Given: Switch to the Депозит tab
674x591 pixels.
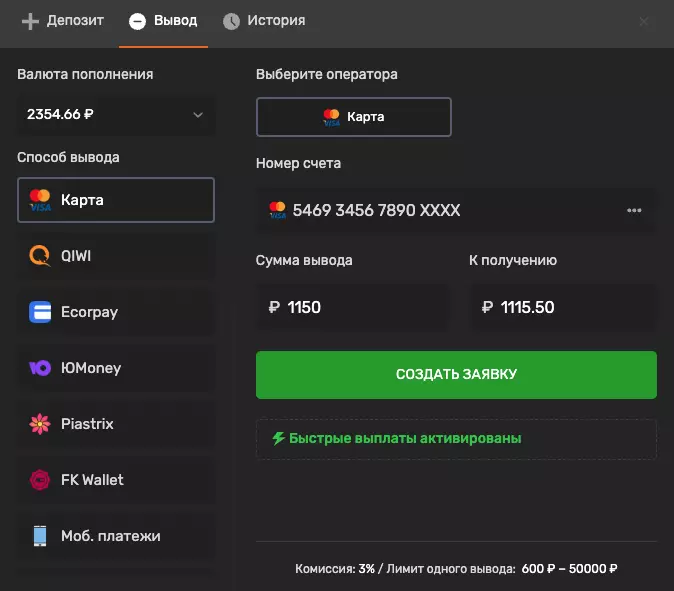Looking at the screenshot, I should (63, 21).
